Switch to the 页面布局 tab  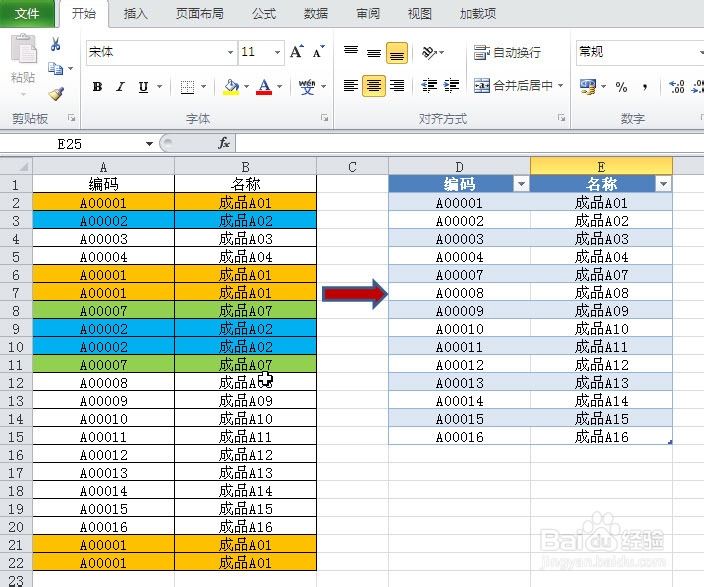[x=200, y=13]
